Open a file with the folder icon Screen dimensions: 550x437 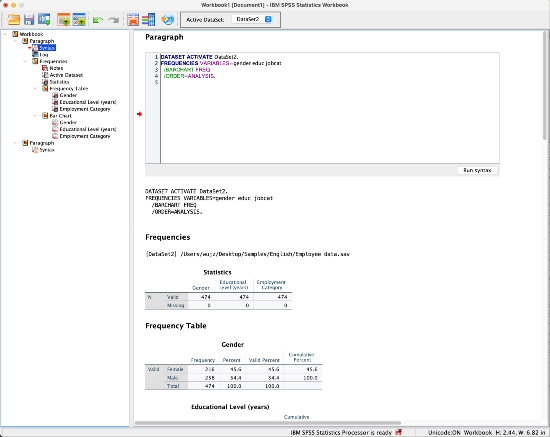click(14, 20)
